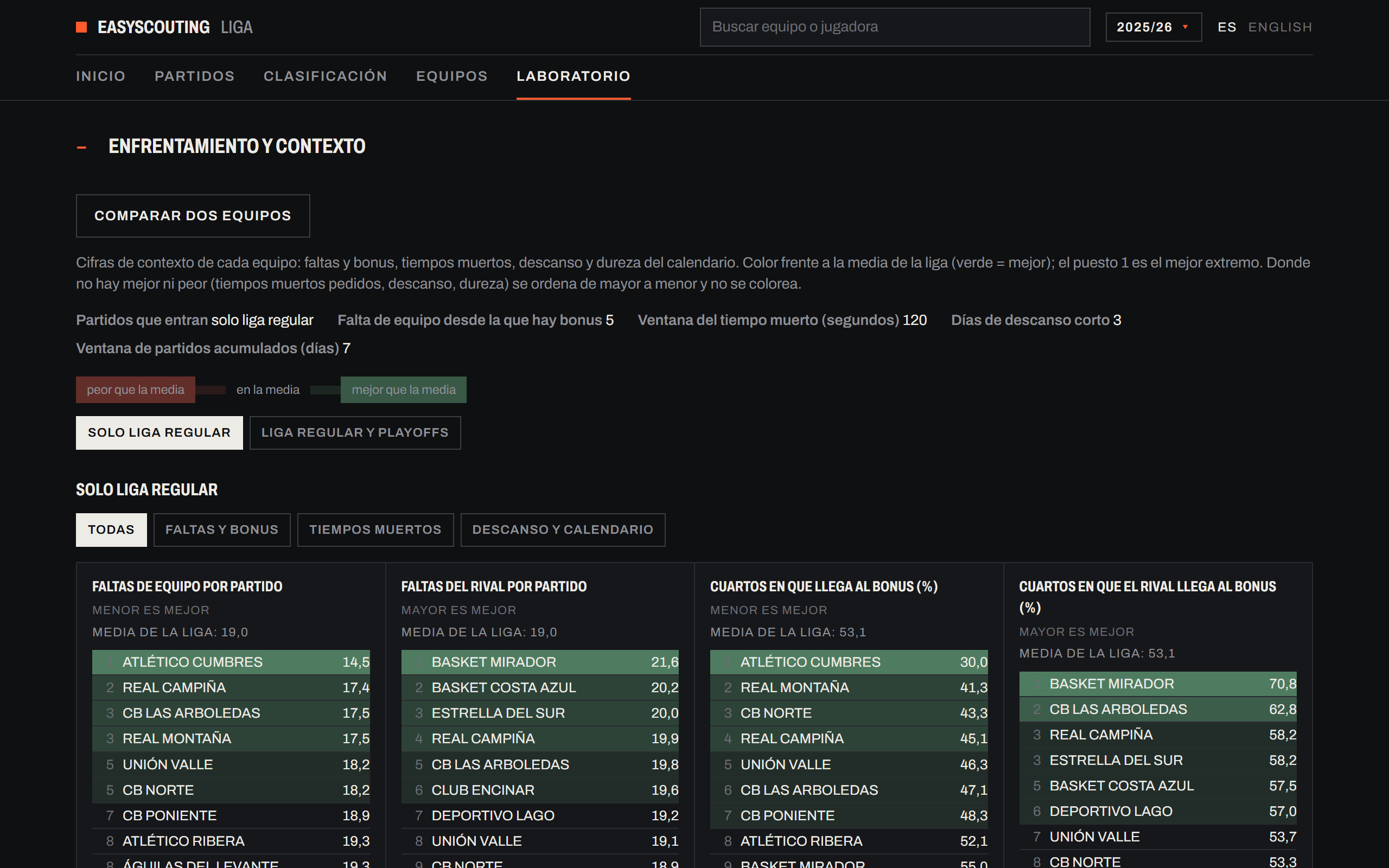Open the Clasificación tab
The height and width of the screenshot is (868, 1389).
tap(325, 76)
